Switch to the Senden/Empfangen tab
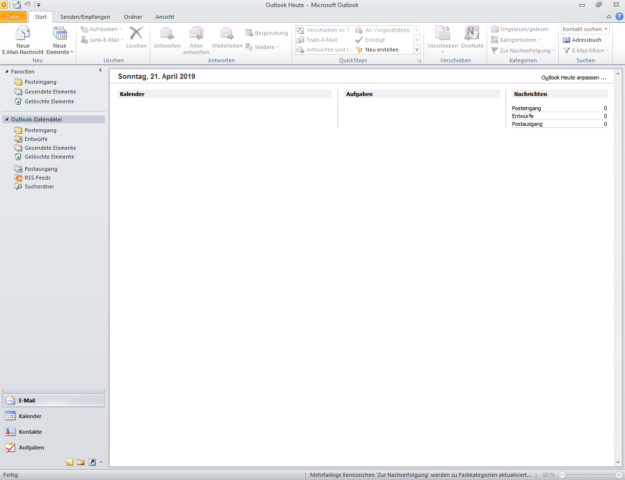Viewport: 625px width, 480px height. pyautogui.click(x=85, y=17)
